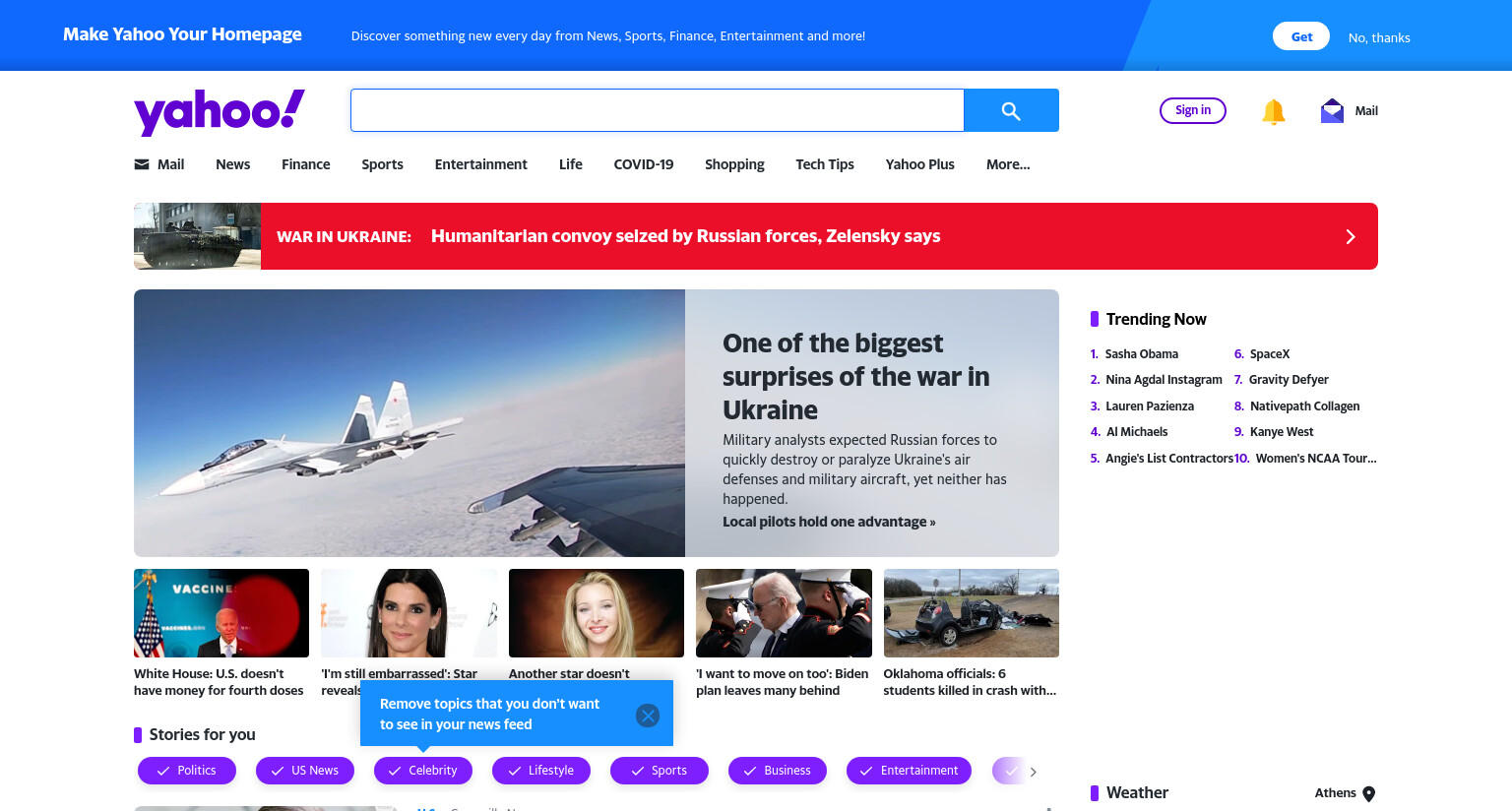Image resolution: width=1512 pixels, height=811 pixels.
Task: Click the Sign in button
Action: coord(1193,110)
